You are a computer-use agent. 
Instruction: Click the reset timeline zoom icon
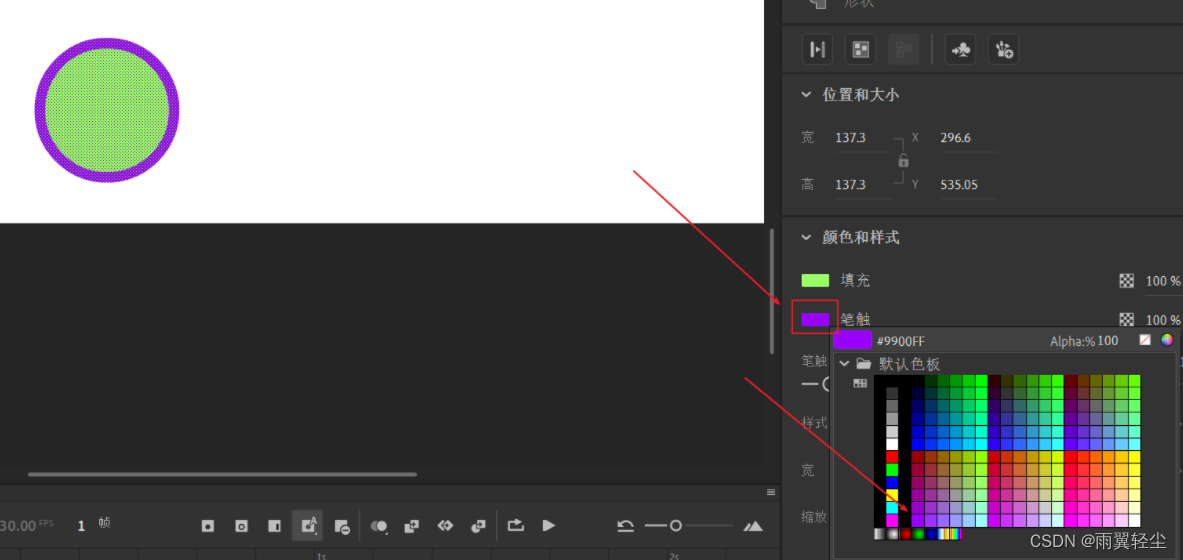click(x=625, y=526)
